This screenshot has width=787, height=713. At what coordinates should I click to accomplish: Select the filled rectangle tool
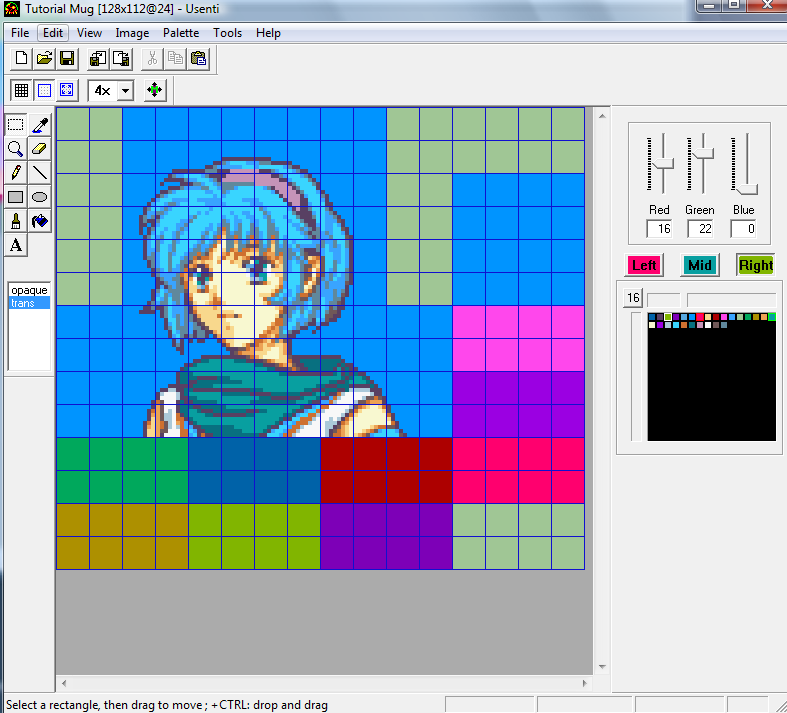tap(16, 197)
